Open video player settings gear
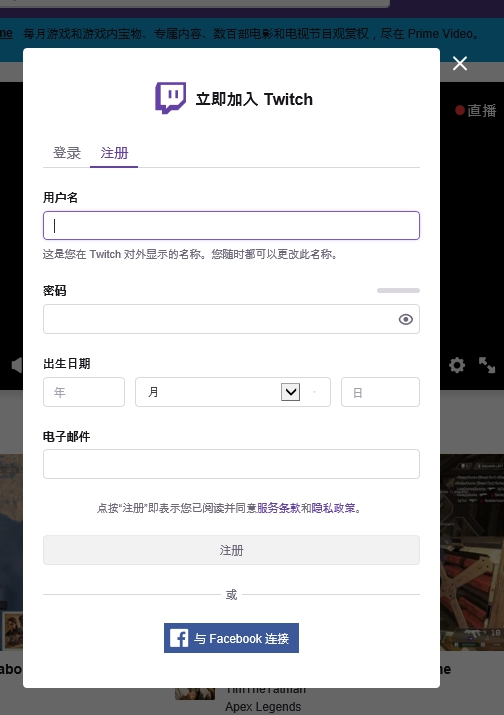Image resolution: width=504 pixels, height=715 pixels. [457, 365]
